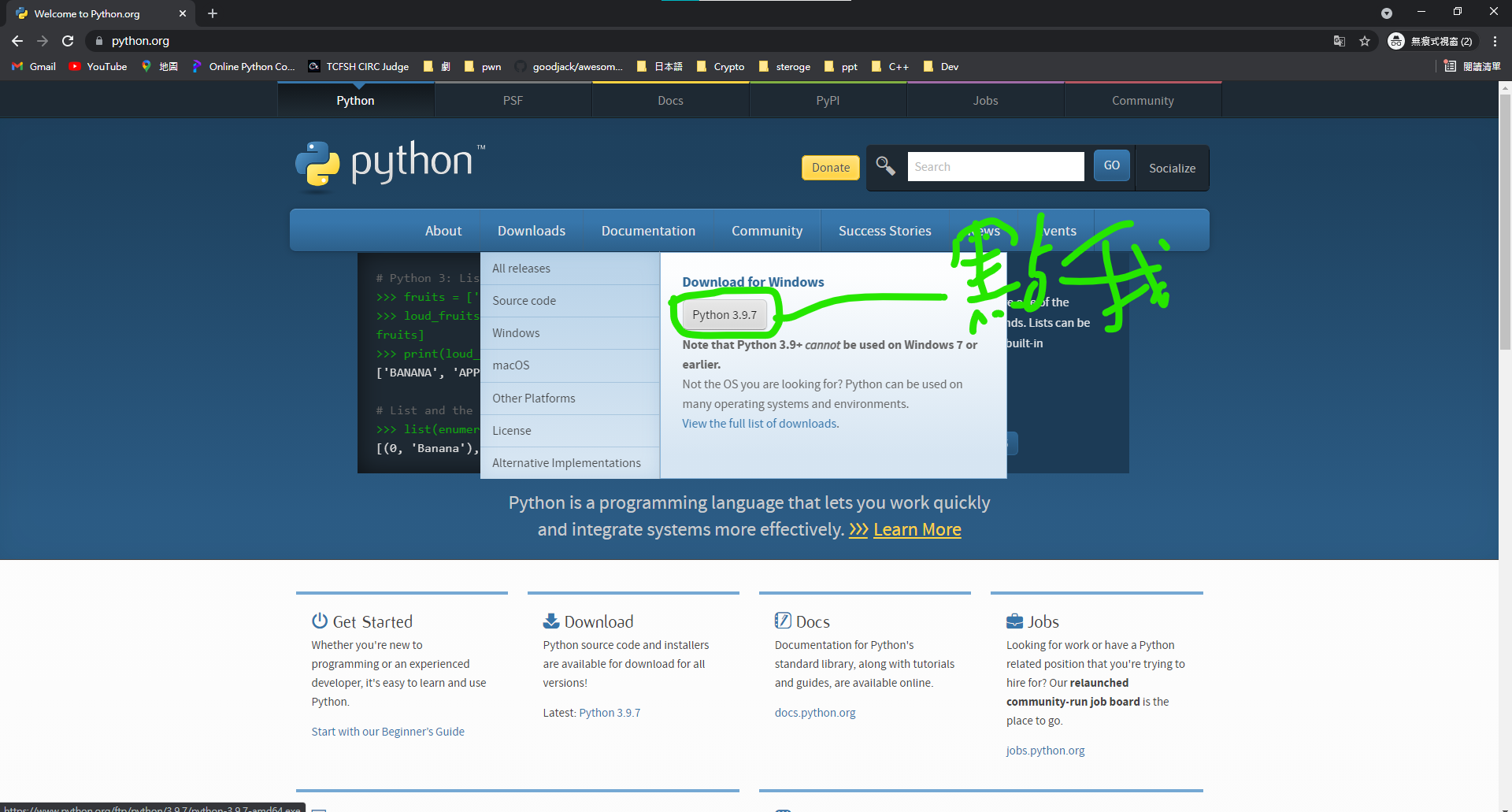Open the ppt bookmark folder

(x=841, y=67)
